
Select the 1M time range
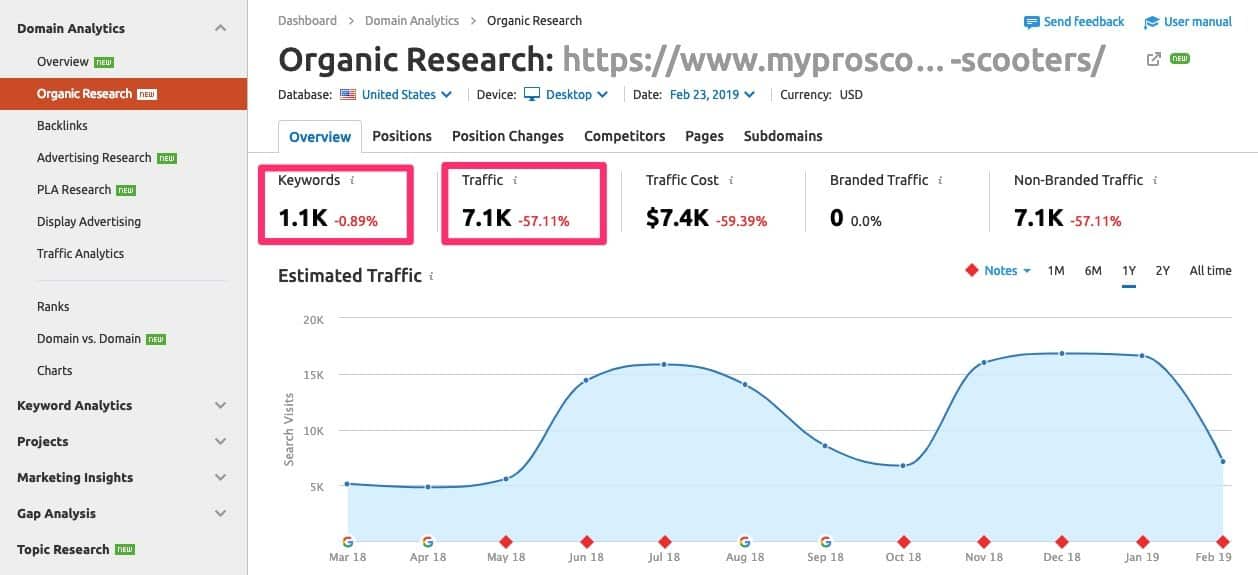point(1056,270)
